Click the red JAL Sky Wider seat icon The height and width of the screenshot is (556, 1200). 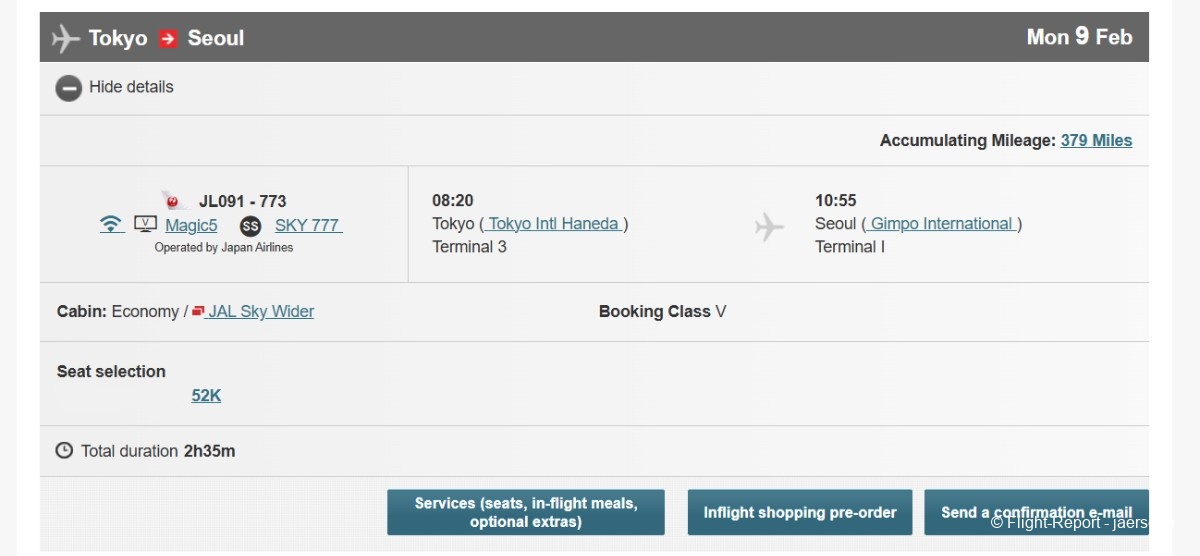(198, 311)
